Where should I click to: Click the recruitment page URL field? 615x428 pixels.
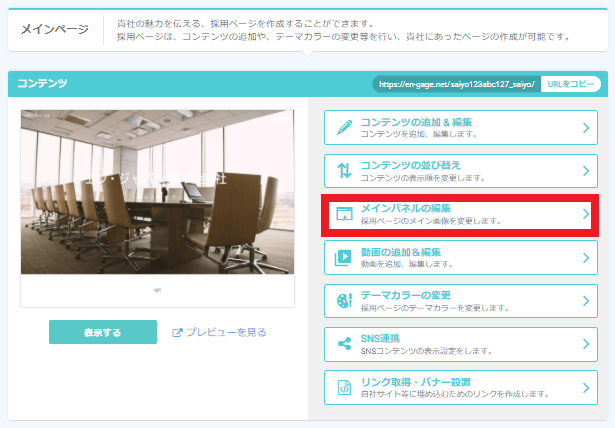point(456,84)
